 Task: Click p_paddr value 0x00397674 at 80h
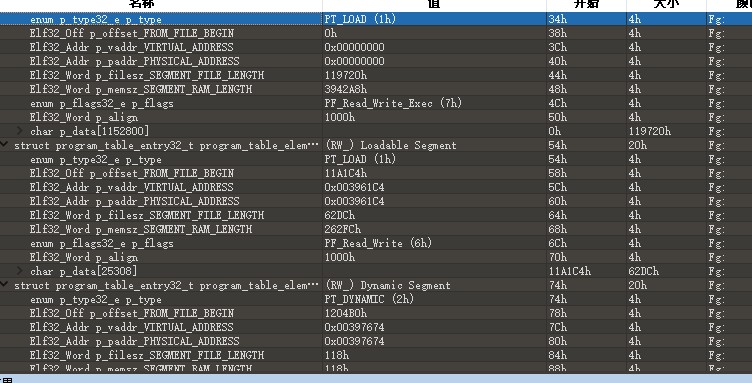354,341
